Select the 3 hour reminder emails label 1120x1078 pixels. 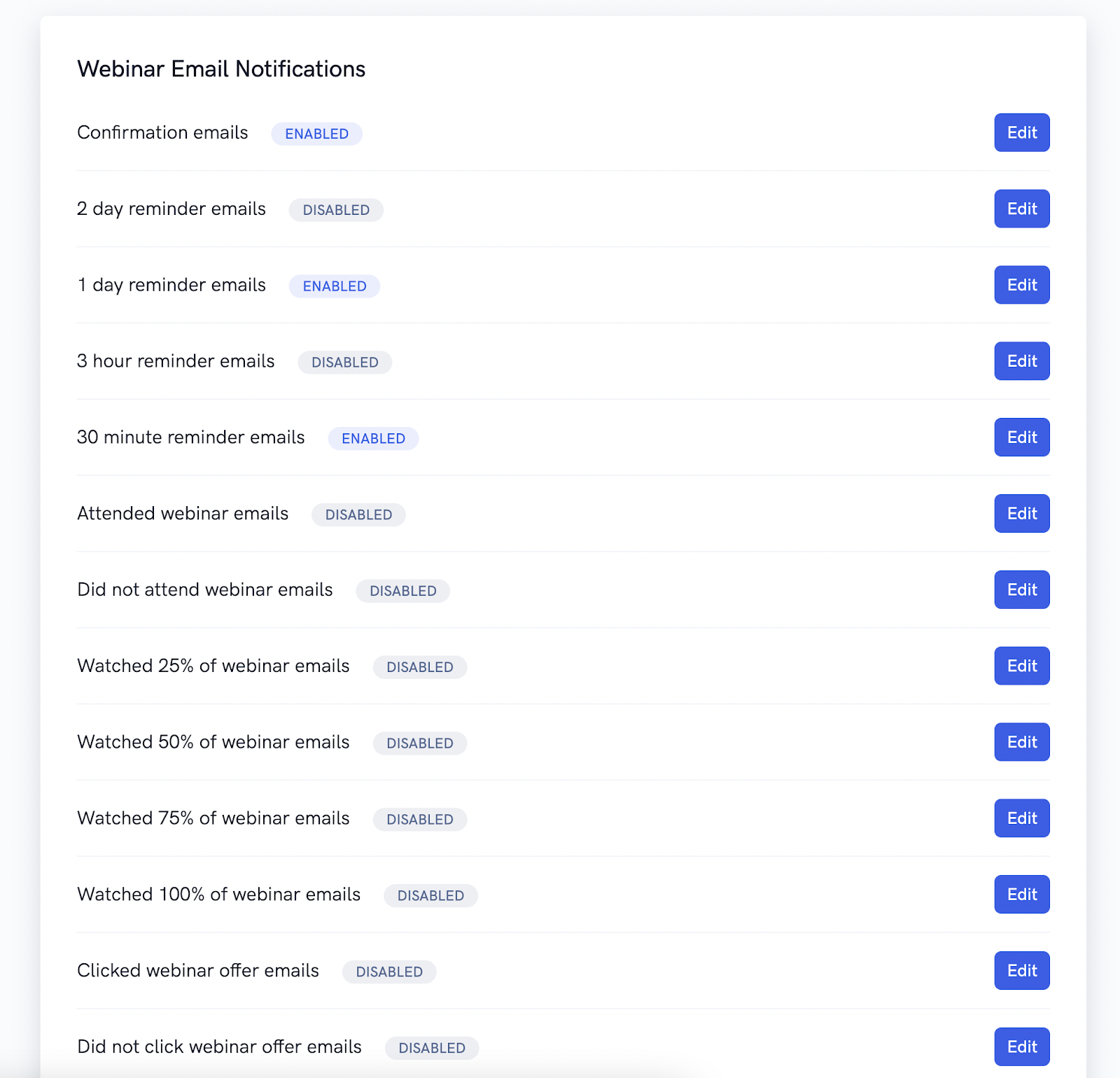176,362
